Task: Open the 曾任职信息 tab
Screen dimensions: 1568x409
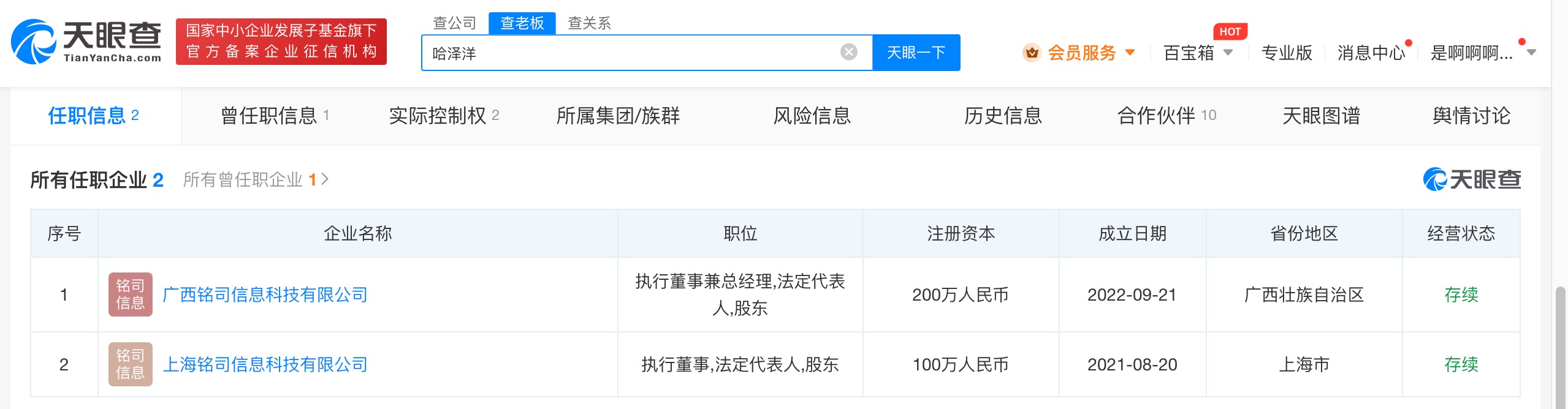Action: (275, 116)
